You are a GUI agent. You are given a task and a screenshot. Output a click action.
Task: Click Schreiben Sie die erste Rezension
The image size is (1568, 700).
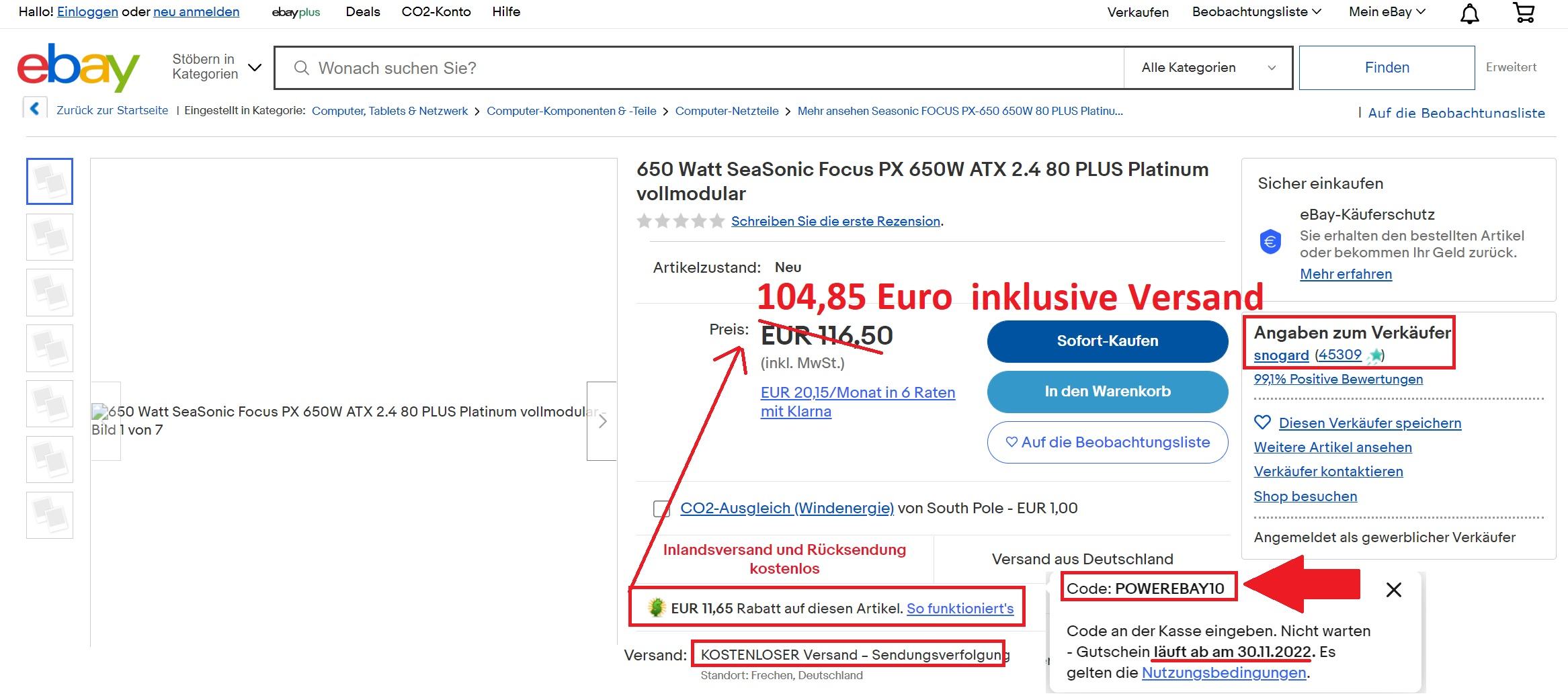coord(835,221)
